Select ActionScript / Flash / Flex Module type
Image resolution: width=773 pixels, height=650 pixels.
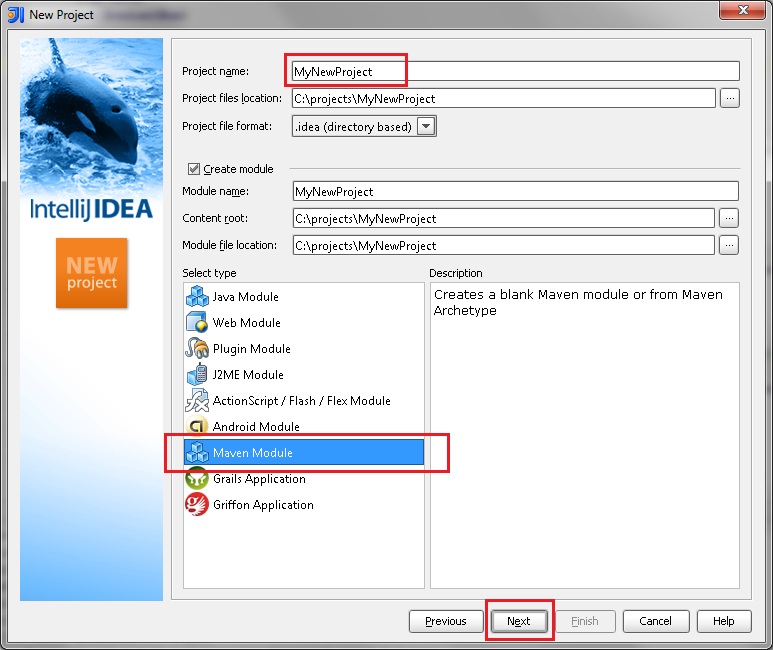click(304, 400)
